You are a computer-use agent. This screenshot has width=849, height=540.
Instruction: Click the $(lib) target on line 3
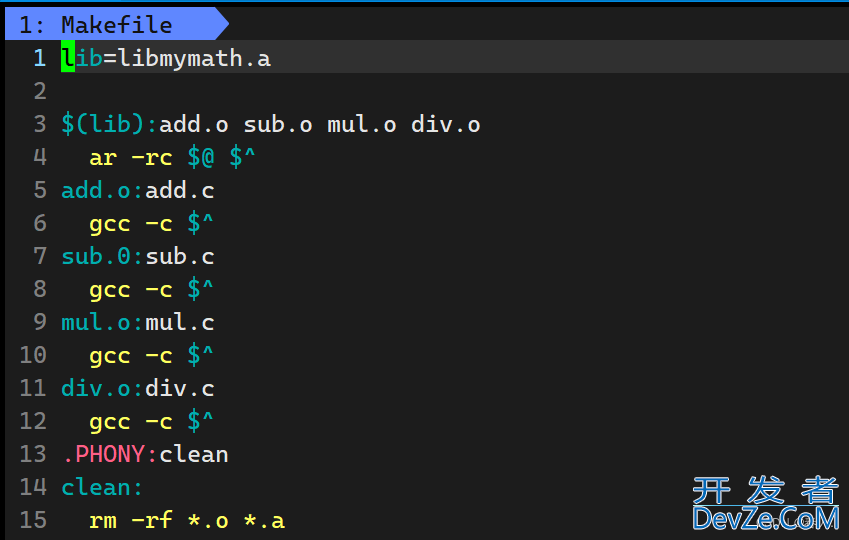pyautogui.click(x=108, y=124)
